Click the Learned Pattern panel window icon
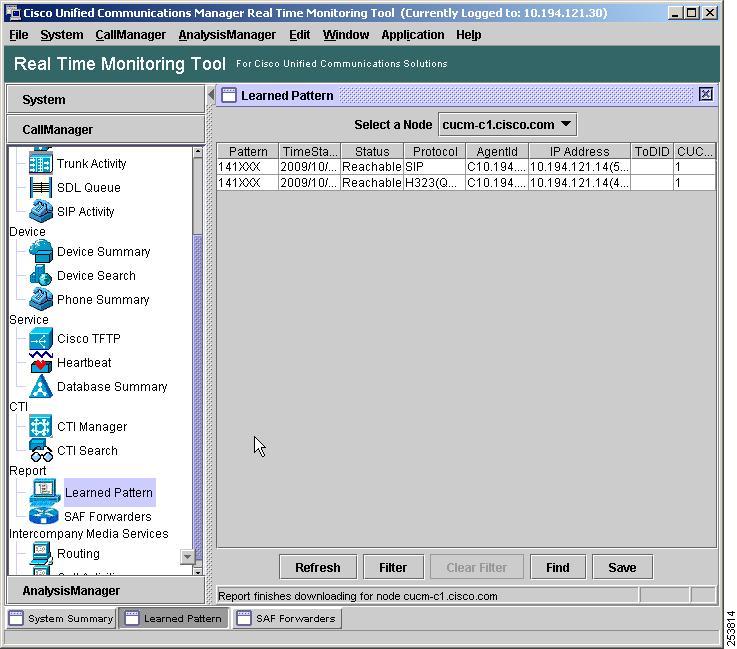This screenshot has height=649, width=737. click(228, 95)
